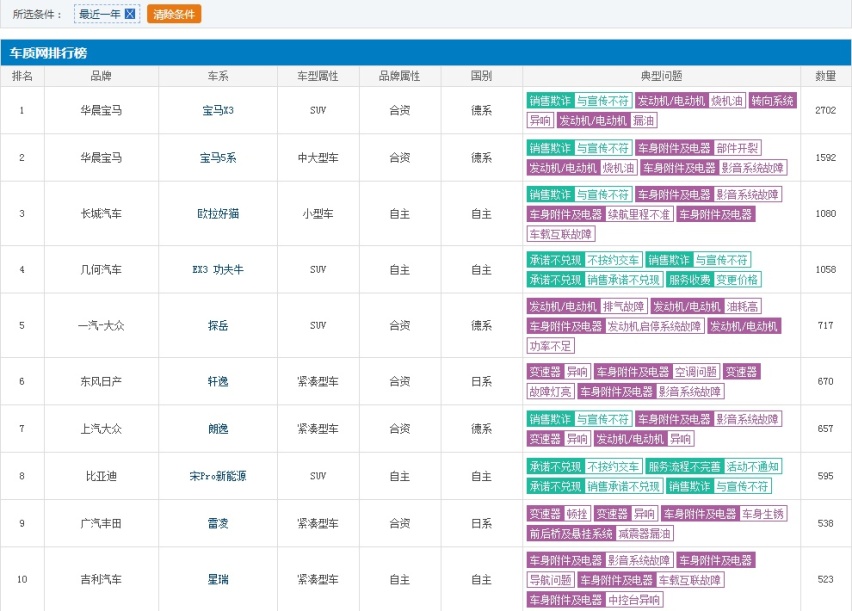This screenshot has height=611, width=852.
Task: Select the 比亚迪 brand cell
Action: pyautogui.click(x=101, y=476)
